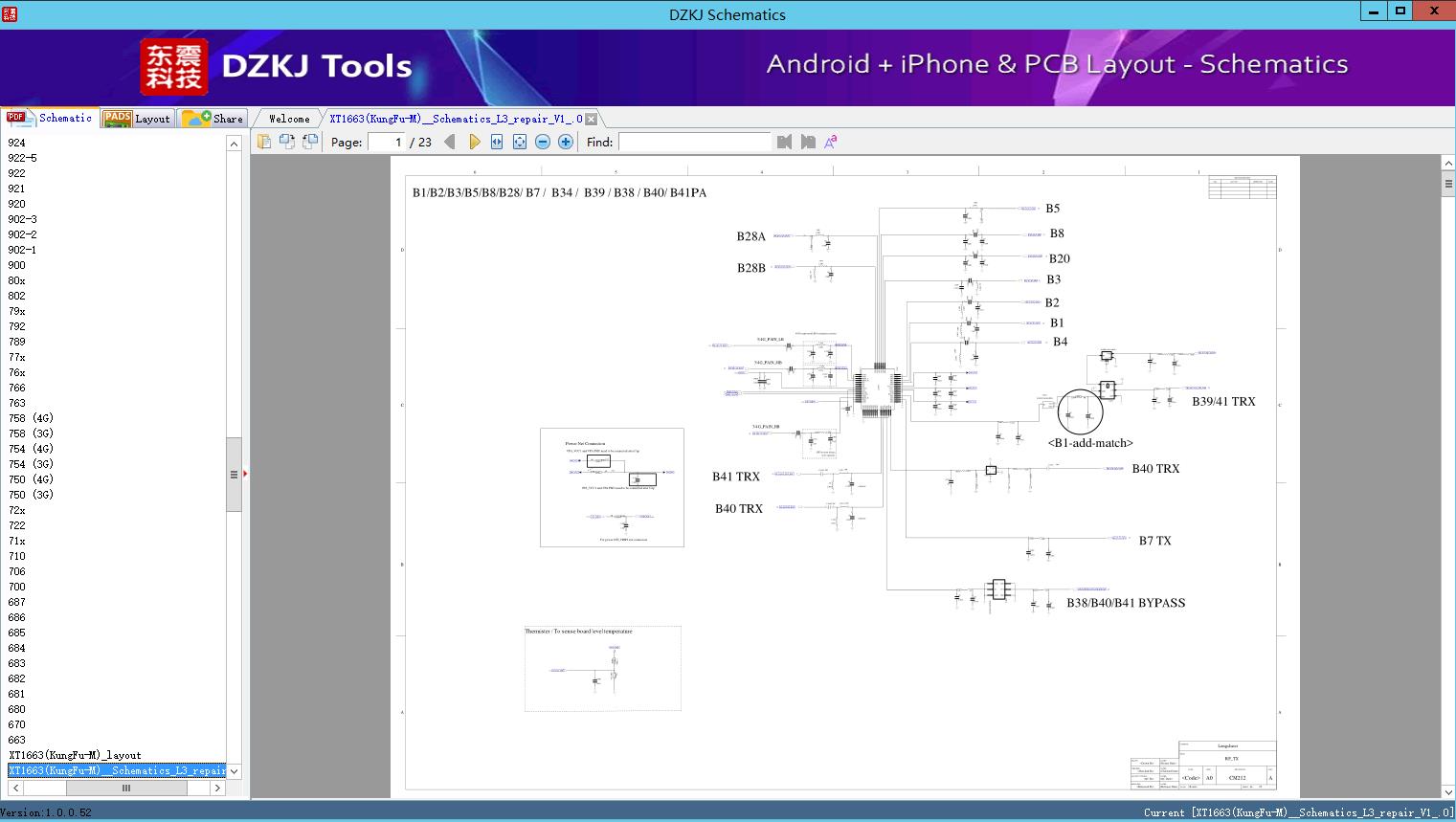Viewport: 1456px width, 822px height.
Task: Click the model list horizontal scrollbar thumb
Action: point(126,789)
